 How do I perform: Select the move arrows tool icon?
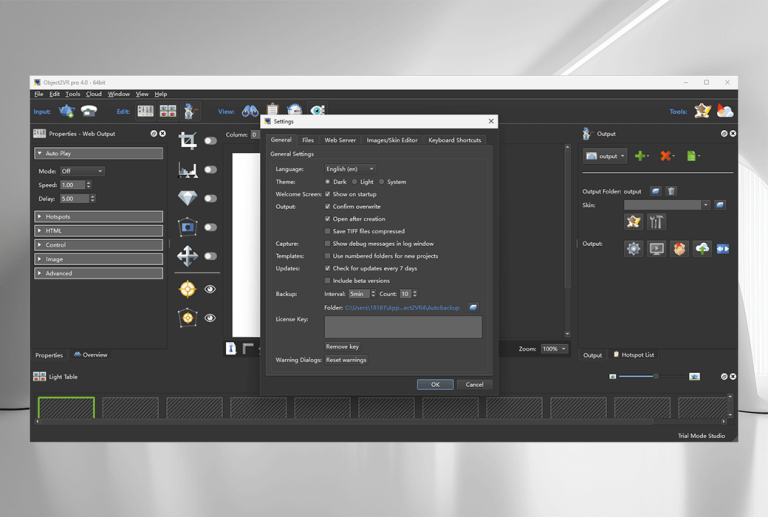click(188, 256)
